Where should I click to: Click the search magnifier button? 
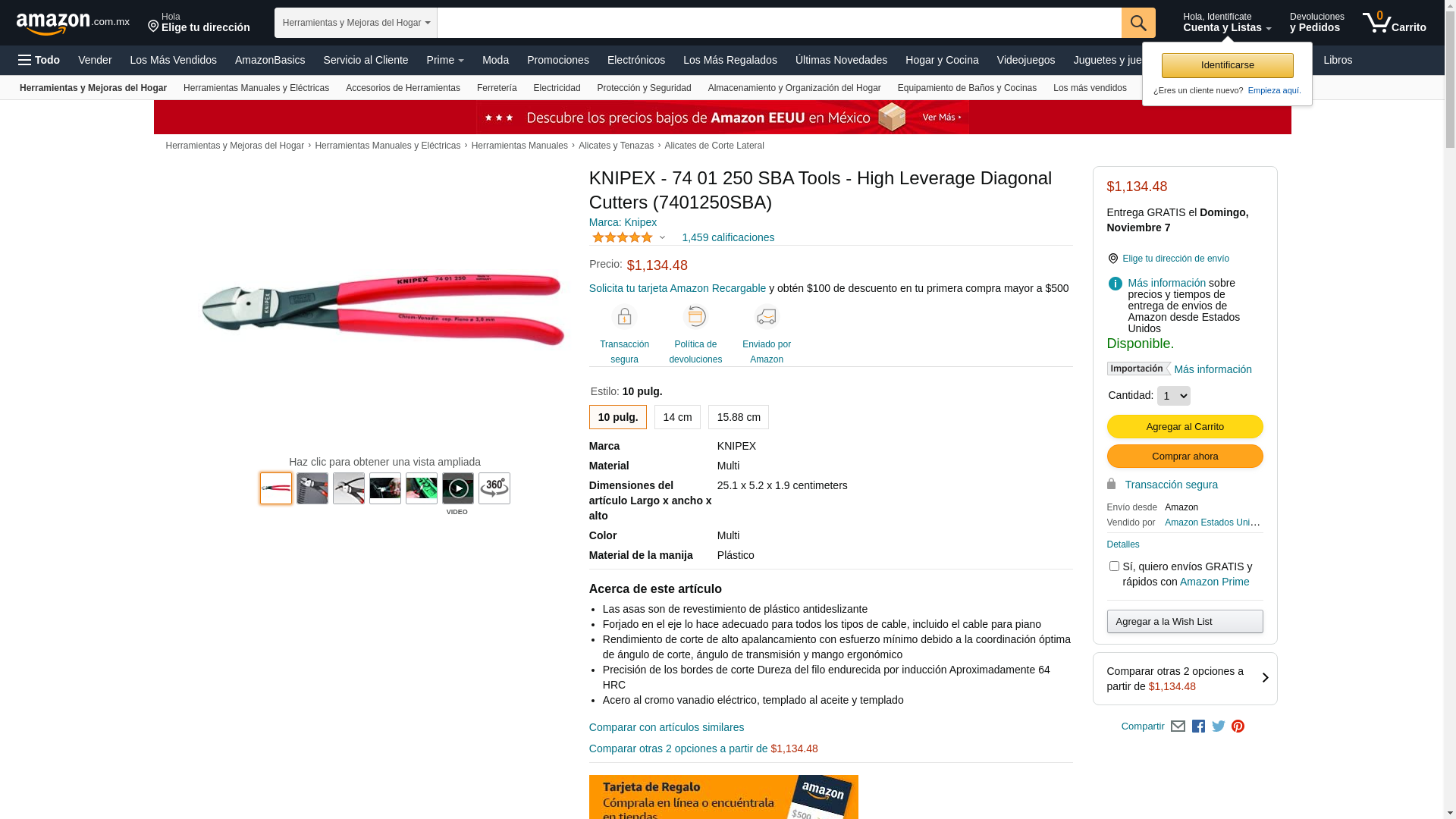1138,23
